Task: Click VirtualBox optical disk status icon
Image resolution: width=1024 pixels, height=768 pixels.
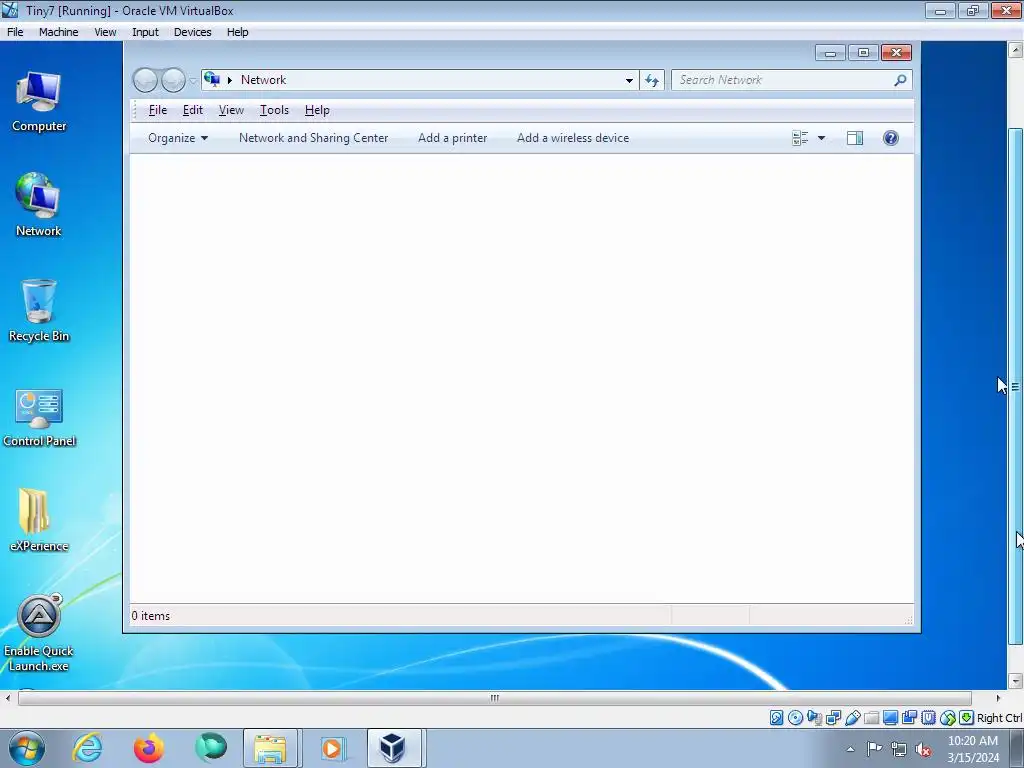Action: pyautogui.click(x=795, y=718)
